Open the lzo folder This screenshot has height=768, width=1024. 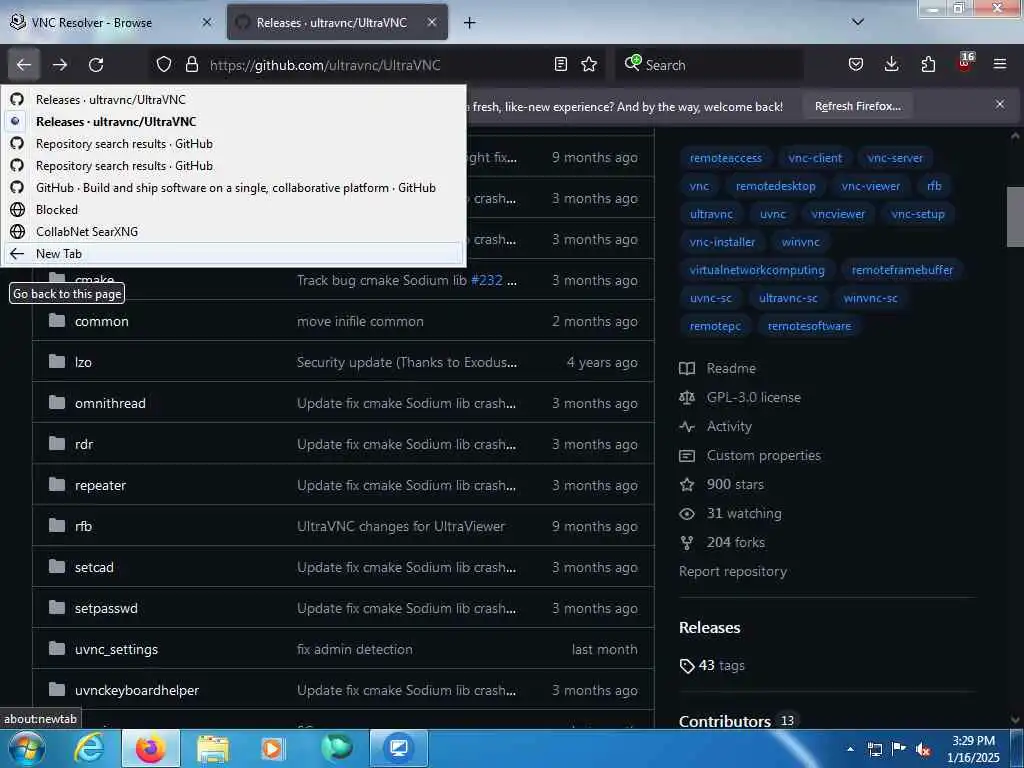click(x=83, y=362)
